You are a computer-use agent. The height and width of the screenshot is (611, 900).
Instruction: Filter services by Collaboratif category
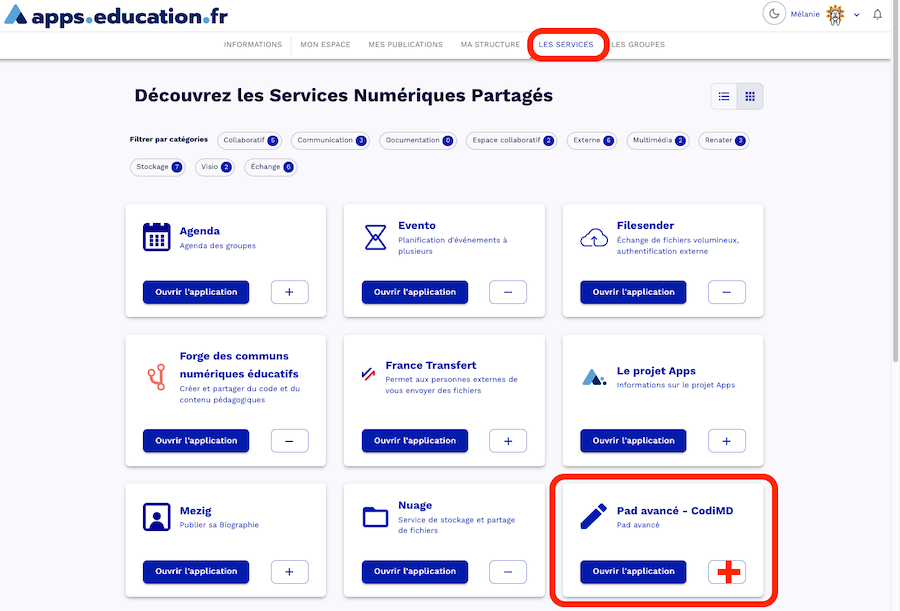click(250, 141)
